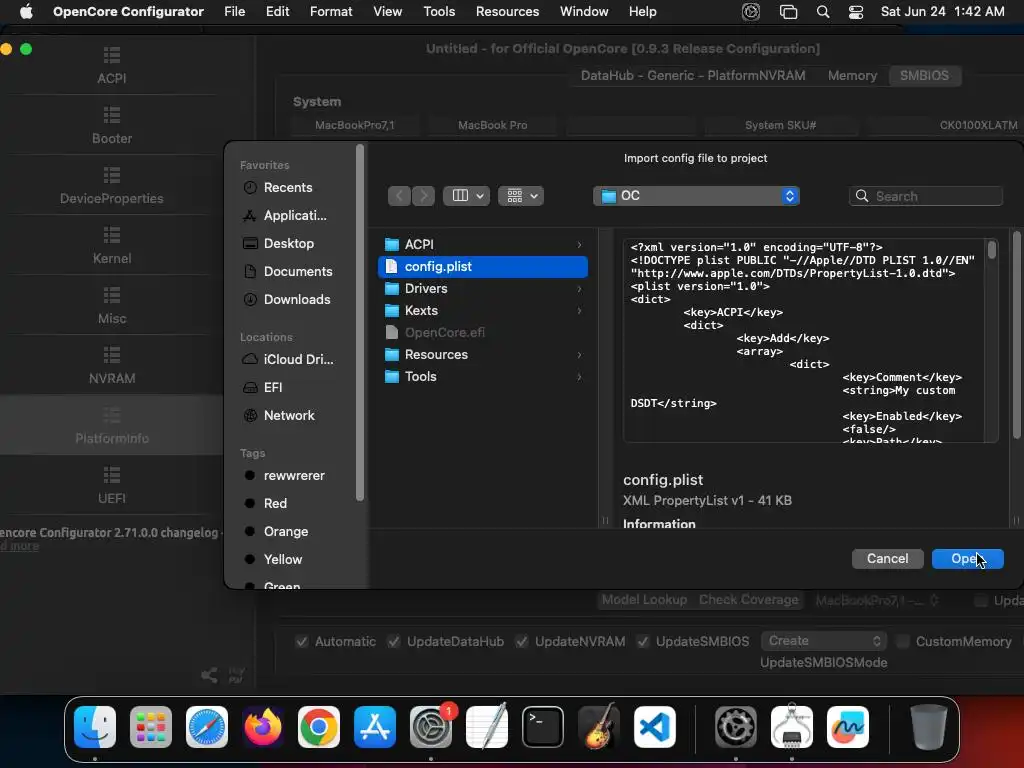Switch to the SMBIOS tab
This screenshot has width=1024, height=768.
924,76
